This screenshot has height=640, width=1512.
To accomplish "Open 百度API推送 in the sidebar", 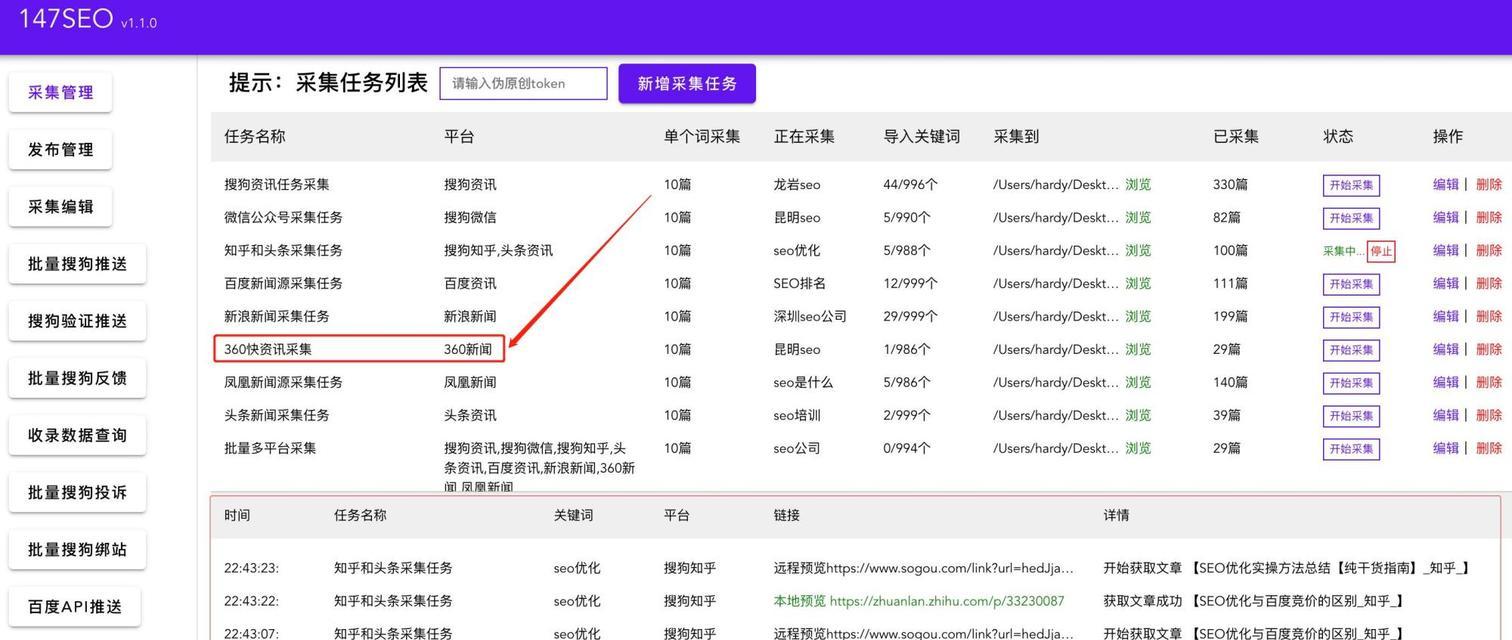I will coord(75,607).
